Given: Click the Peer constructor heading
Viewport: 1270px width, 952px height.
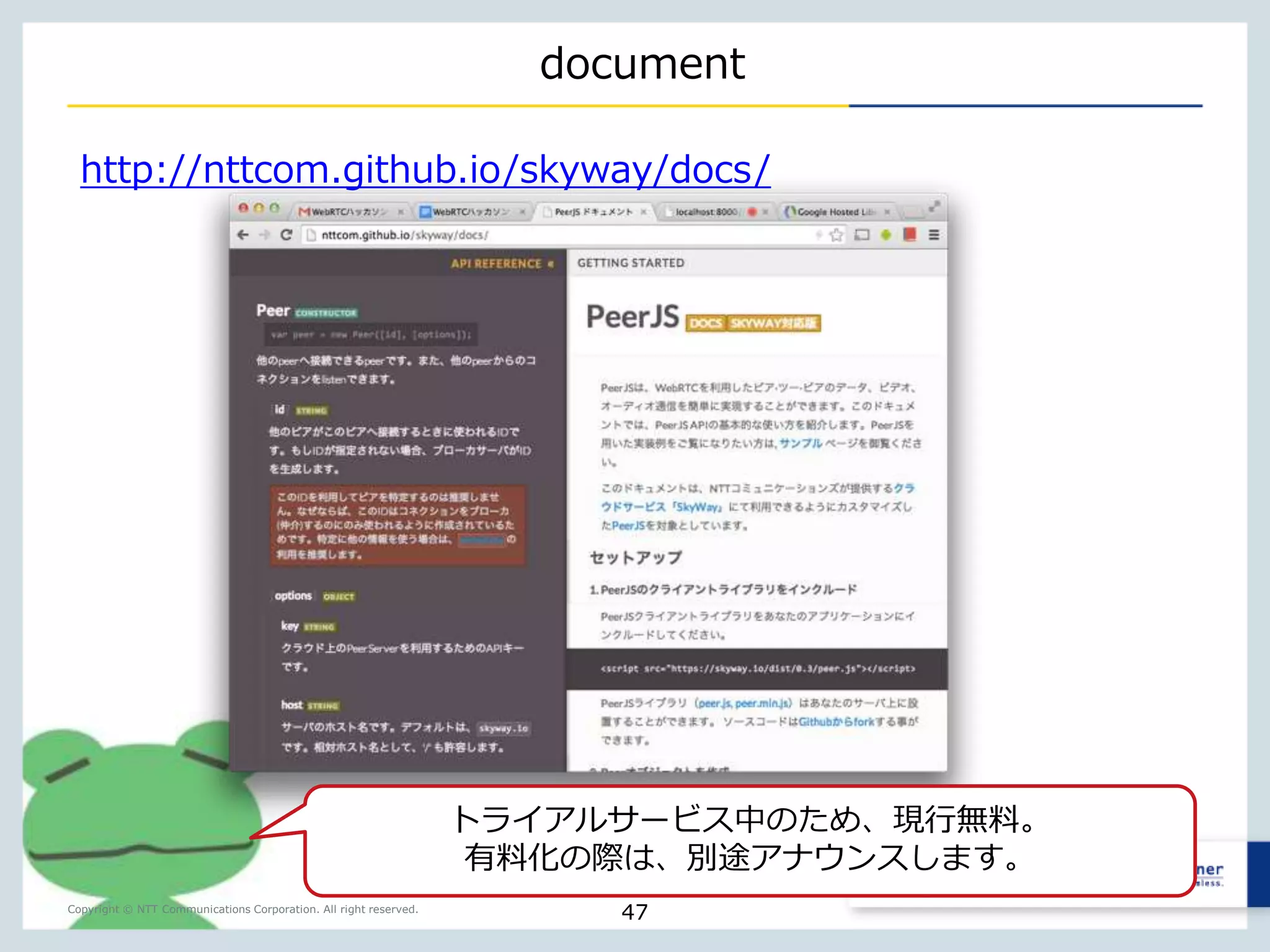Looking at the screenshot, I should [273, 311].
